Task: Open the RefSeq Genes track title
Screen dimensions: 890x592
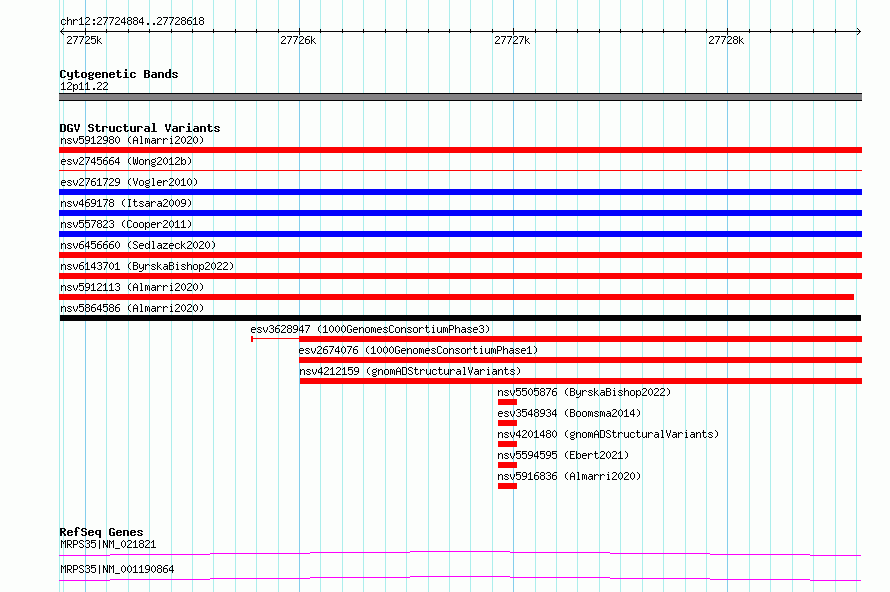Action: [101, 532]
